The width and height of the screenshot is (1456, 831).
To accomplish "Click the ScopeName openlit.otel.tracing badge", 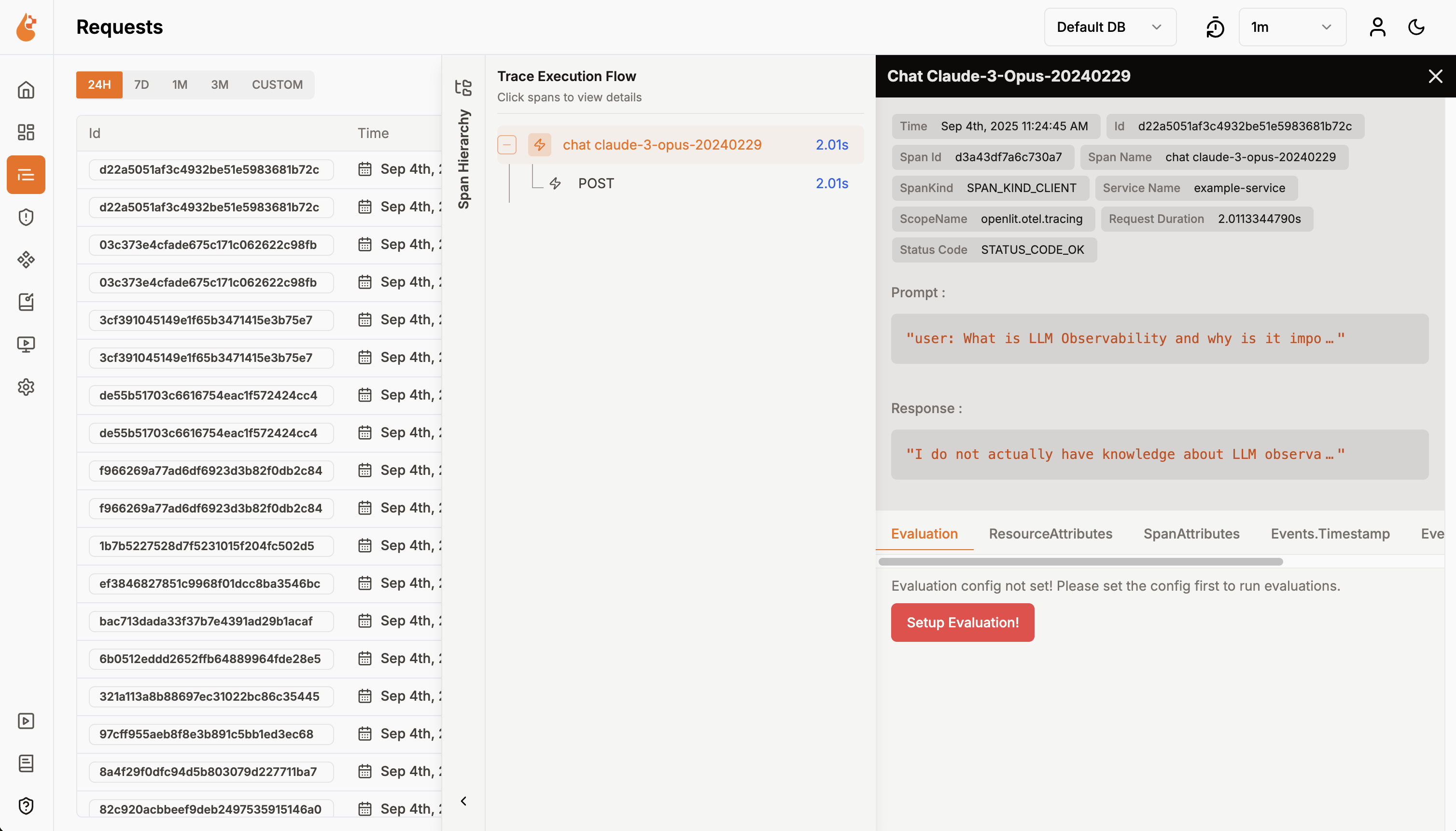I will click(x=993, y=219).
